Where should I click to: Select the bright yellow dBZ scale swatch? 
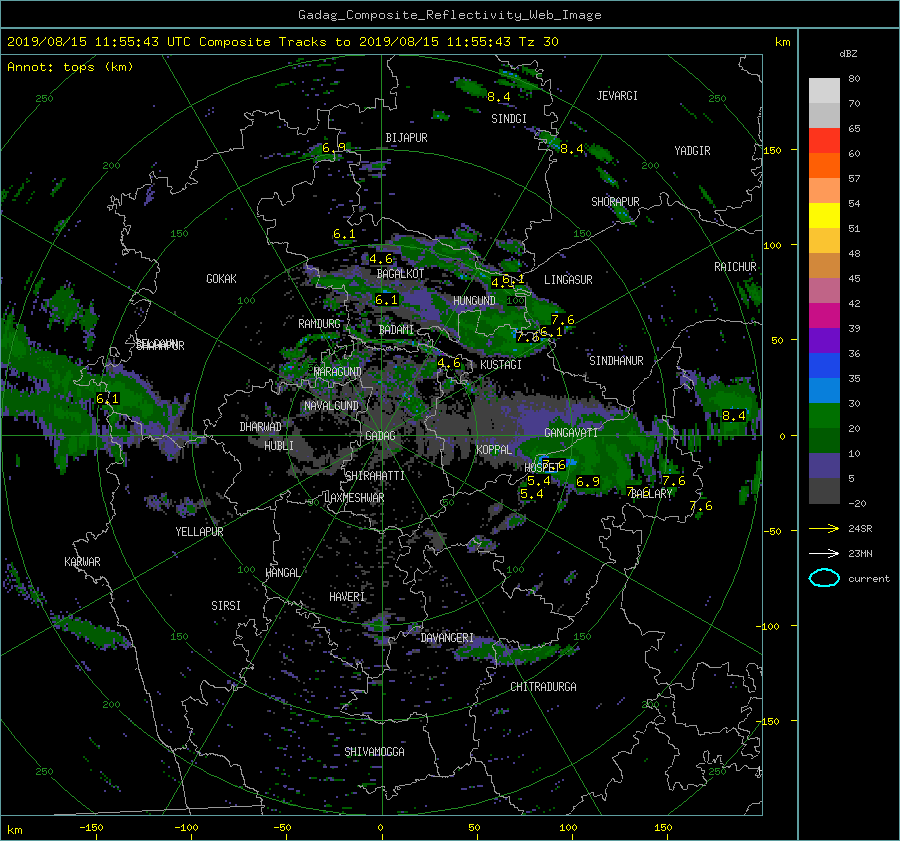(x=824, y=215)
